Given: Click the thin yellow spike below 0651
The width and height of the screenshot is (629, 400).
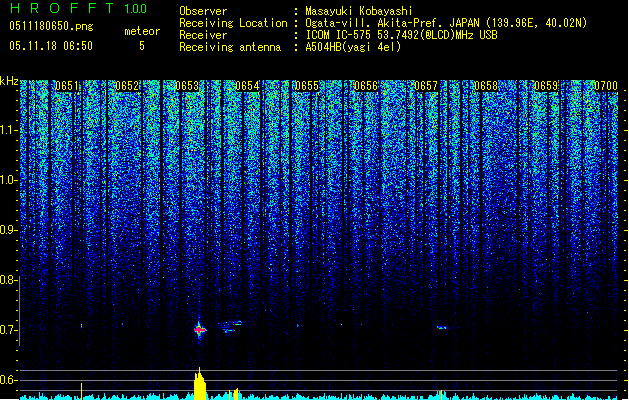Looking at the screenshot, I should click(x=81, y=391).
